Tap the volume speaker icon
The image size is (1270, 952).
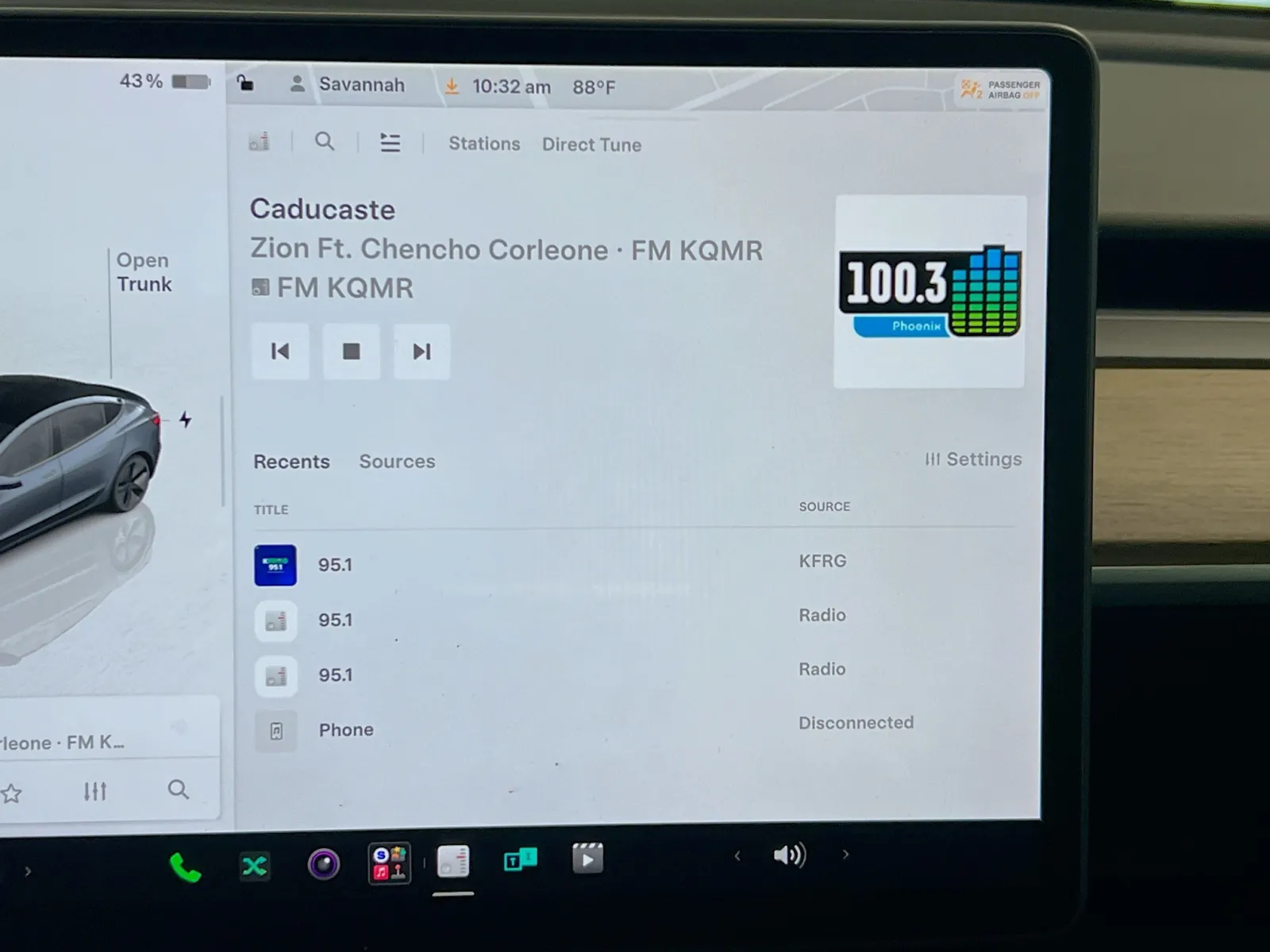[x=790, y=854]
